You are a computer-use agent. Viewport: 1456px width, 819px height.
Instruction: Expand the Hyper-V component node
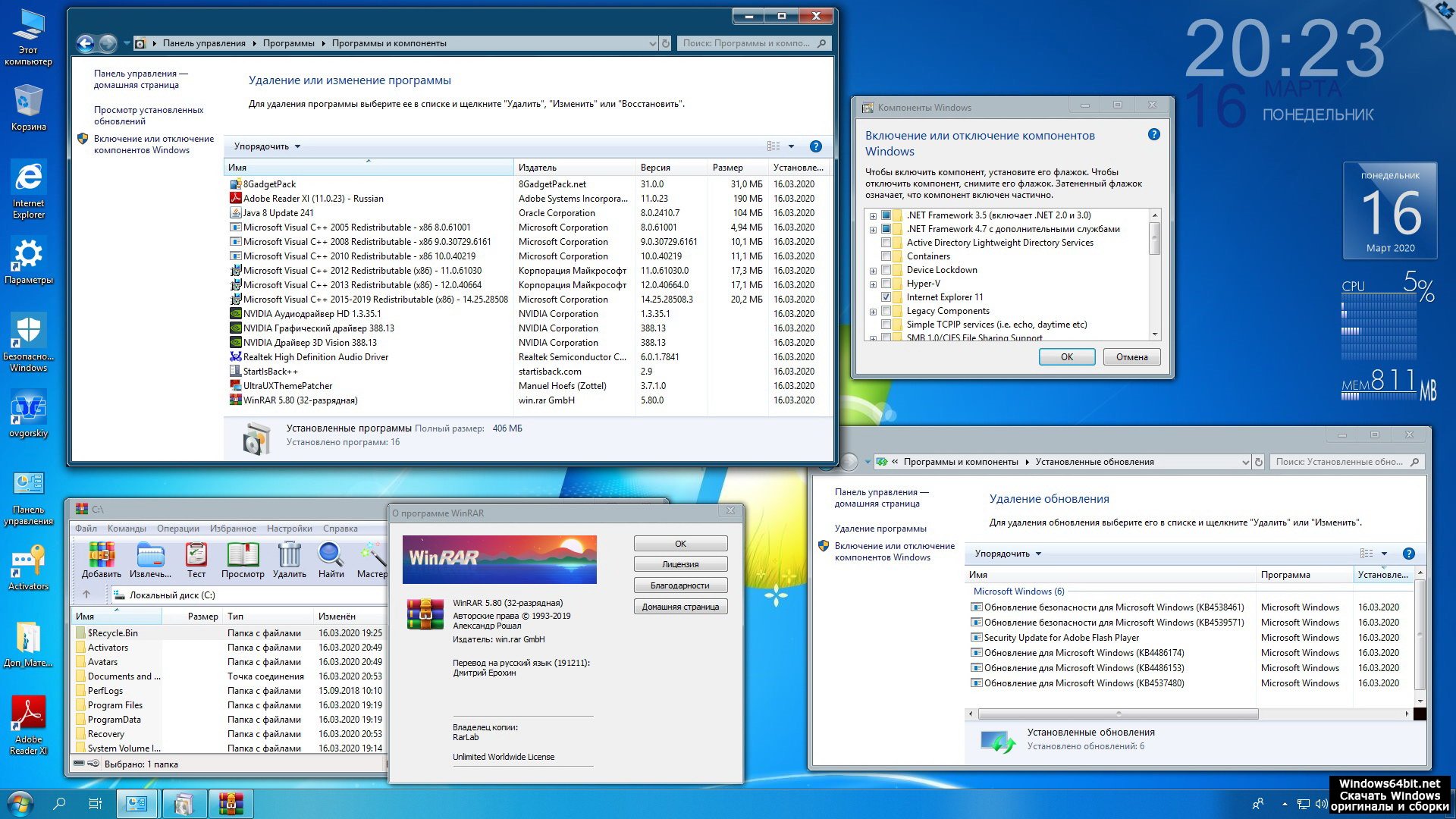pos(873,284)
